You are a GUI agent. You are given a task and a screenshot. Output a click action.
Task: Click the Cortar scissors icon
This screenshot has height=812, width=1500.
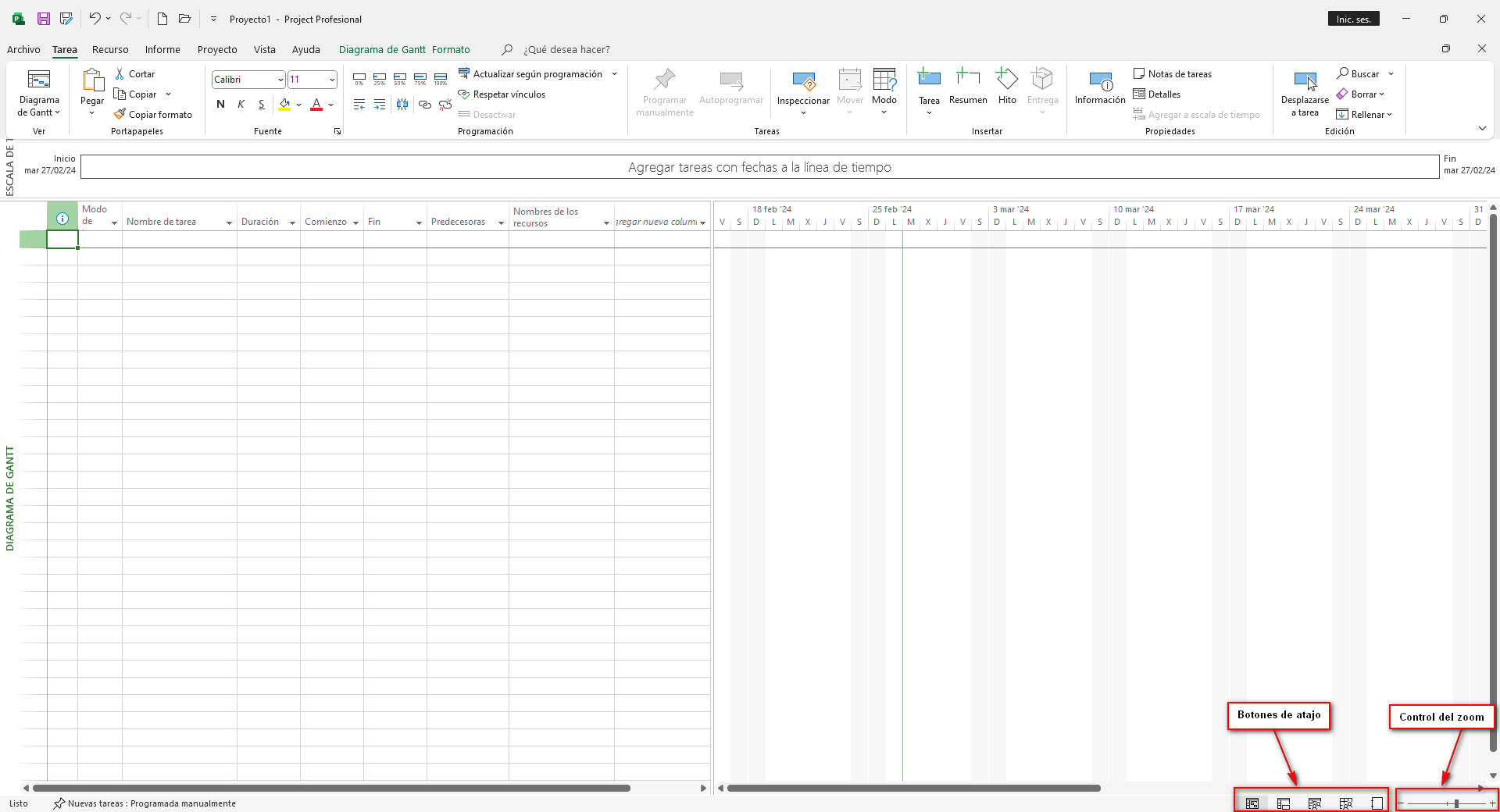click(120, 73)
